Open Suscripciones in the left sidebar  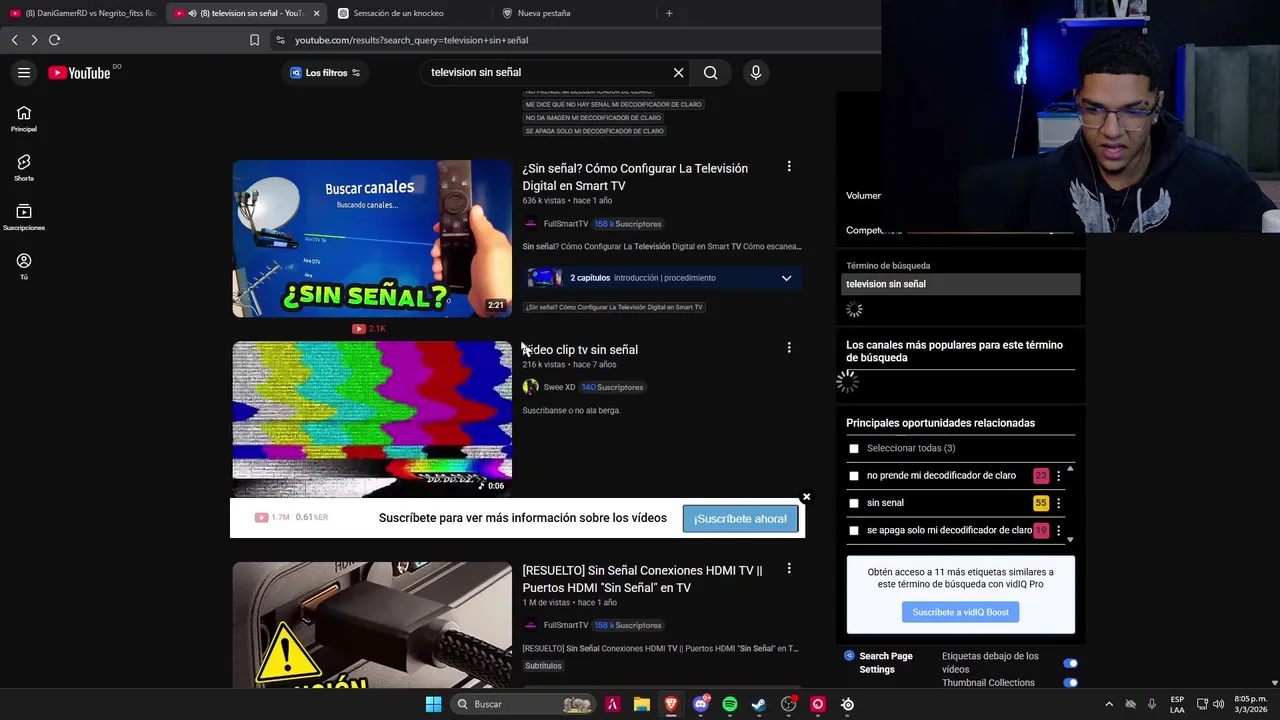[24, 217]
